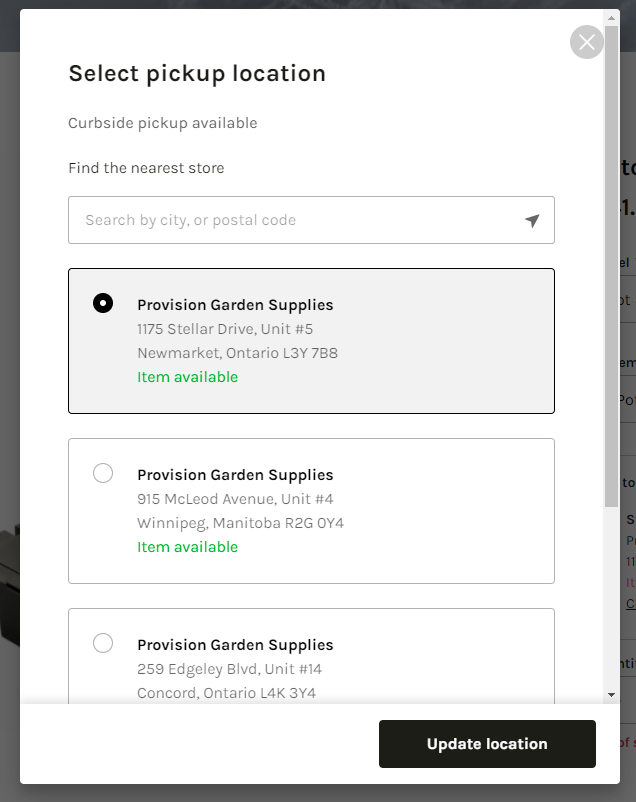Screen dimensions: 636x802
Task: Close the Select pickup location dialog
Action: tap(587, 42)
